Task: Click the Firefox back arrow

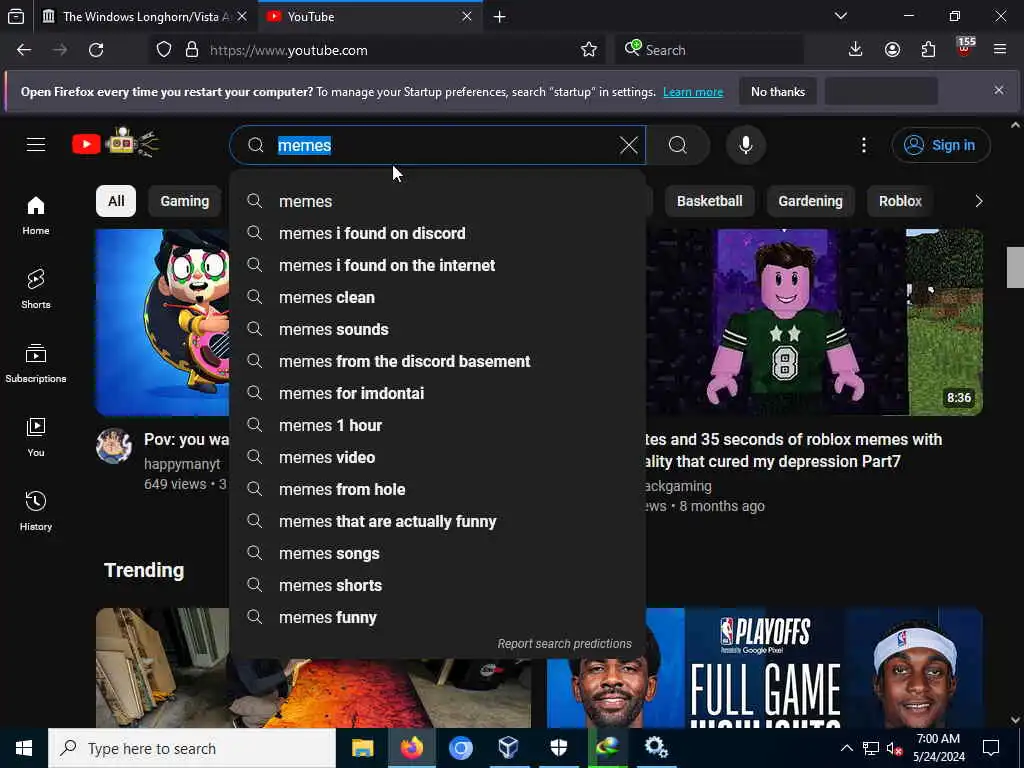Action: click(24, 50)
